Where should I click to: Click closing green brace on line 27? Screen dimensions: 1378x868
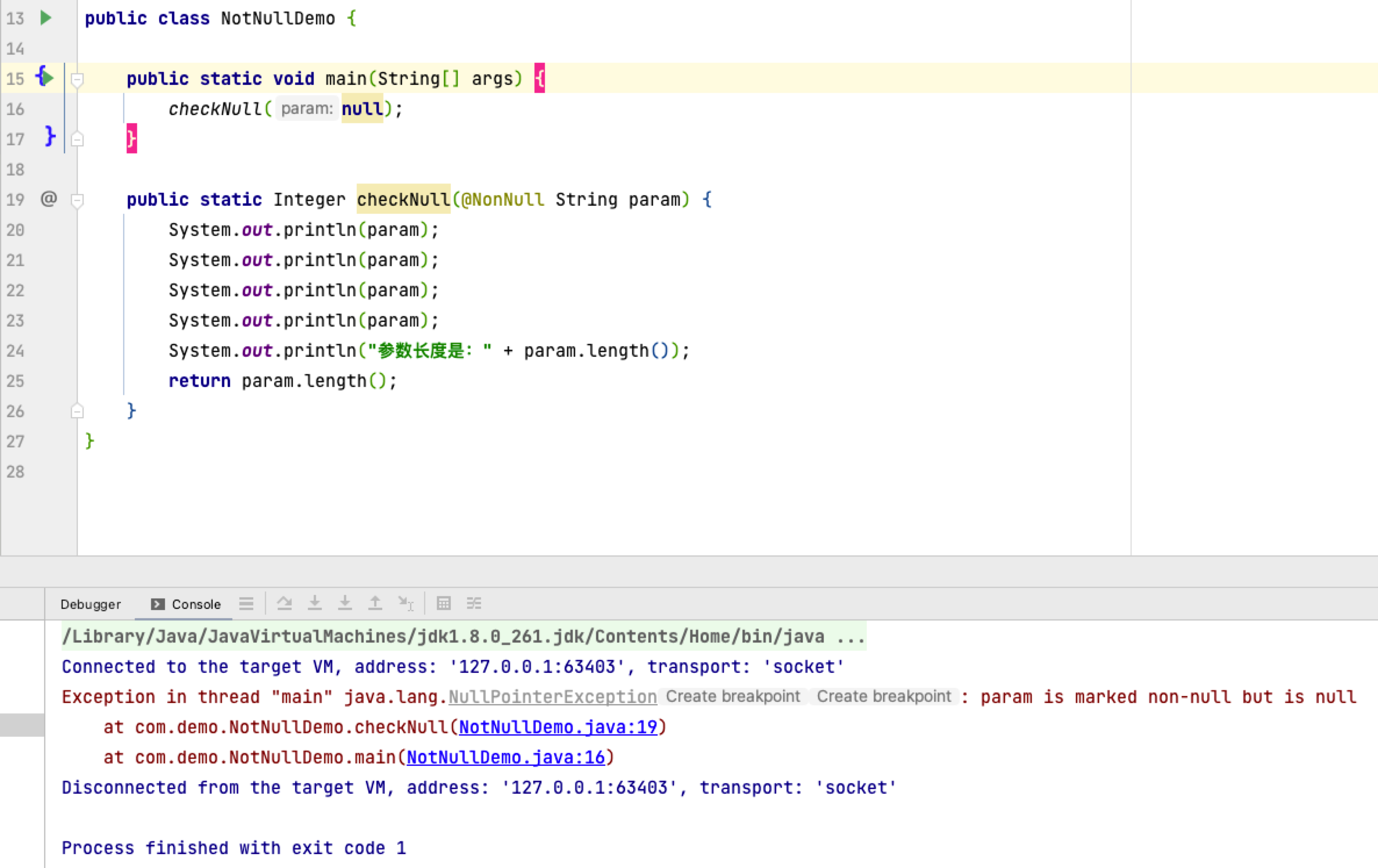pyautogui.click(x=89, y=441)
